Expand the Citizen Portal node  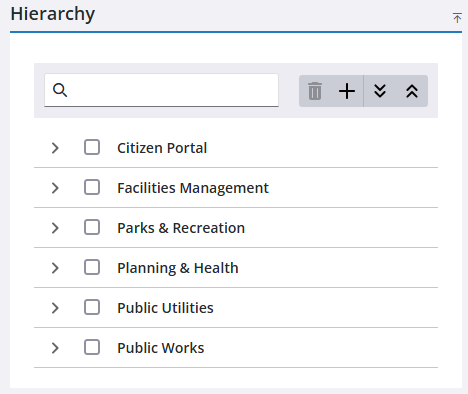[55, 148]
